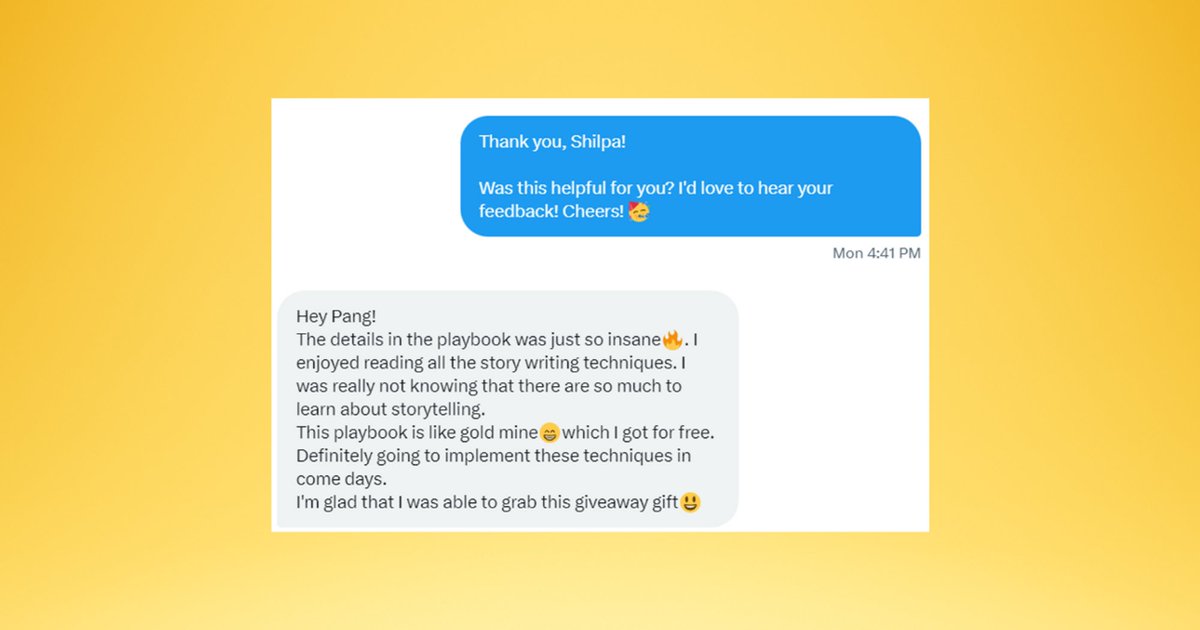Click the party face emoji after Cheers
Image resolution: width=1200 pixels, height=630 pixels.
click(639, 211)
